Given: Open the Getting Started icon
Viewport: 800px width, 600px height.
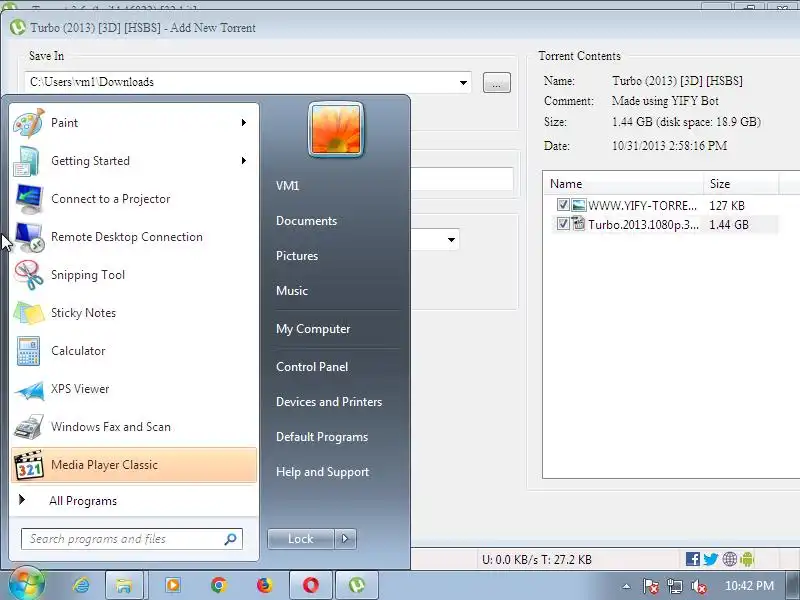Looking at the screenshot, I should [x=28, y=161].
